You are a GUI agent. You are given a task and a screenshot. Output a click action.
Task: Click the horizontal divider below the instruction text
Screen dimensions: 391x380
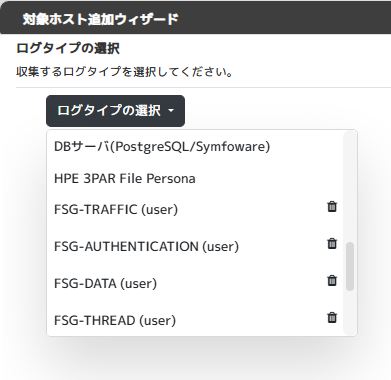tap(203, 88)
